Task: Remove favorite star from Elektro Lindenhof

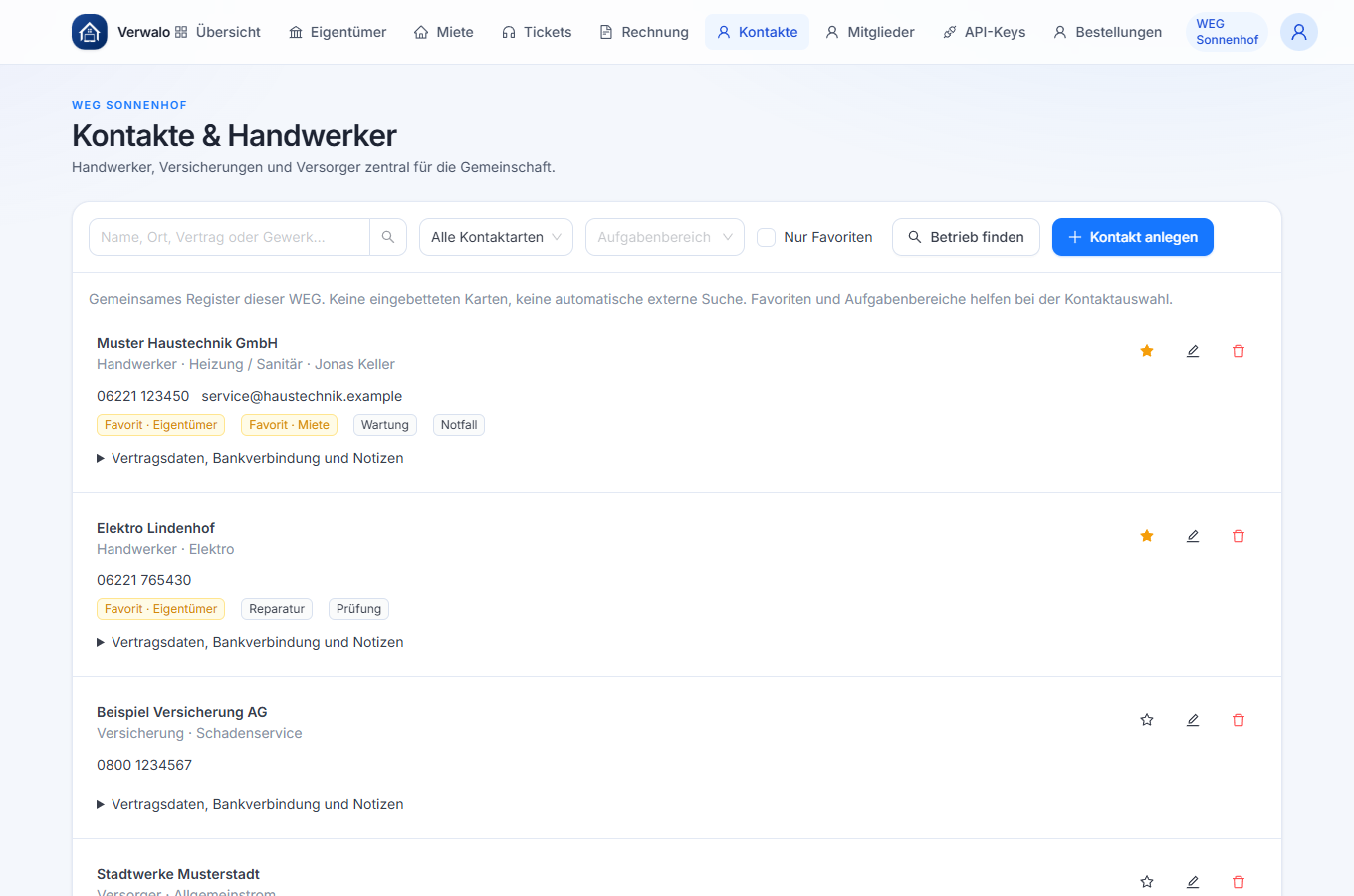Action: (x=1147, y=536)
